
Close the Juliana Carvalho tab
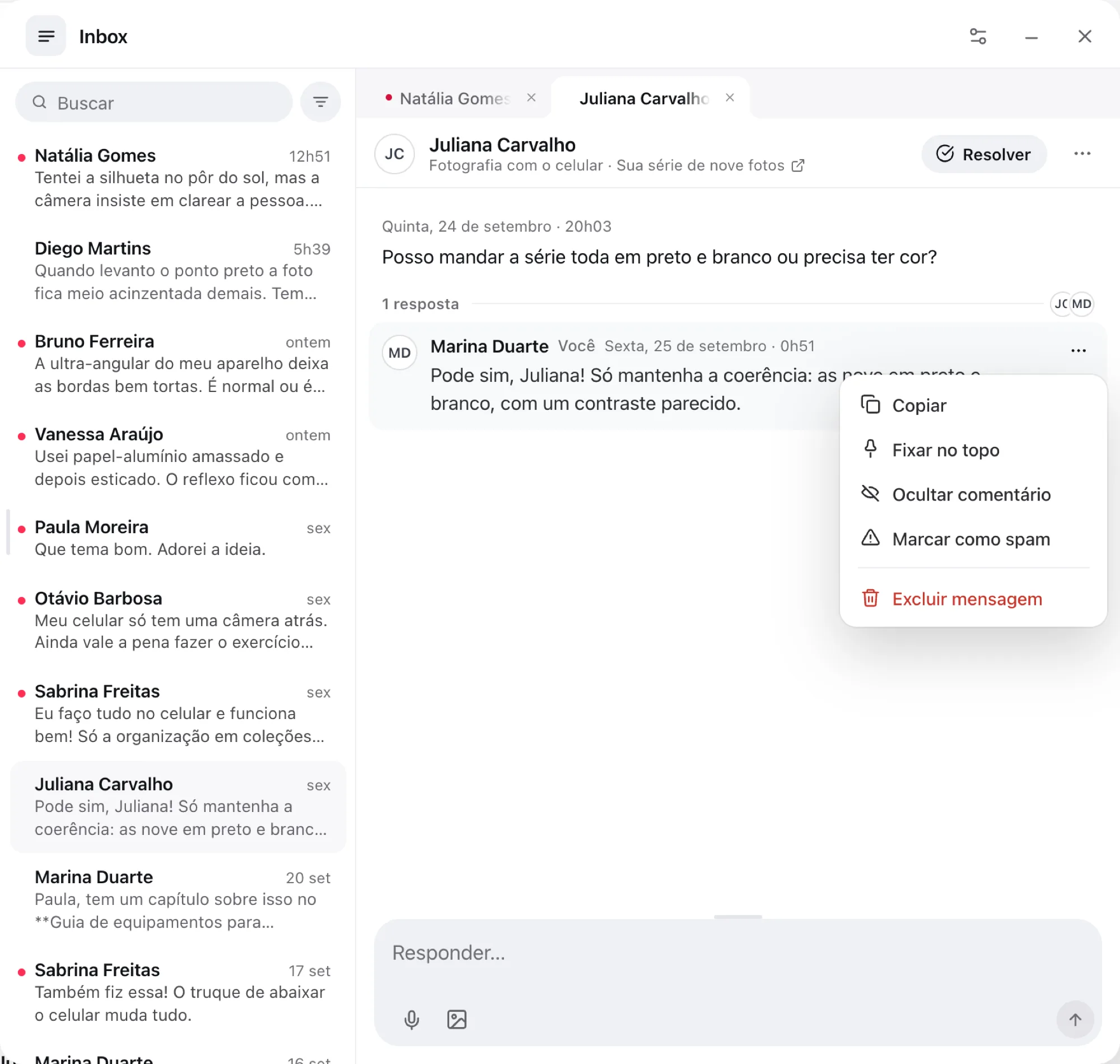tap(730, 97)
